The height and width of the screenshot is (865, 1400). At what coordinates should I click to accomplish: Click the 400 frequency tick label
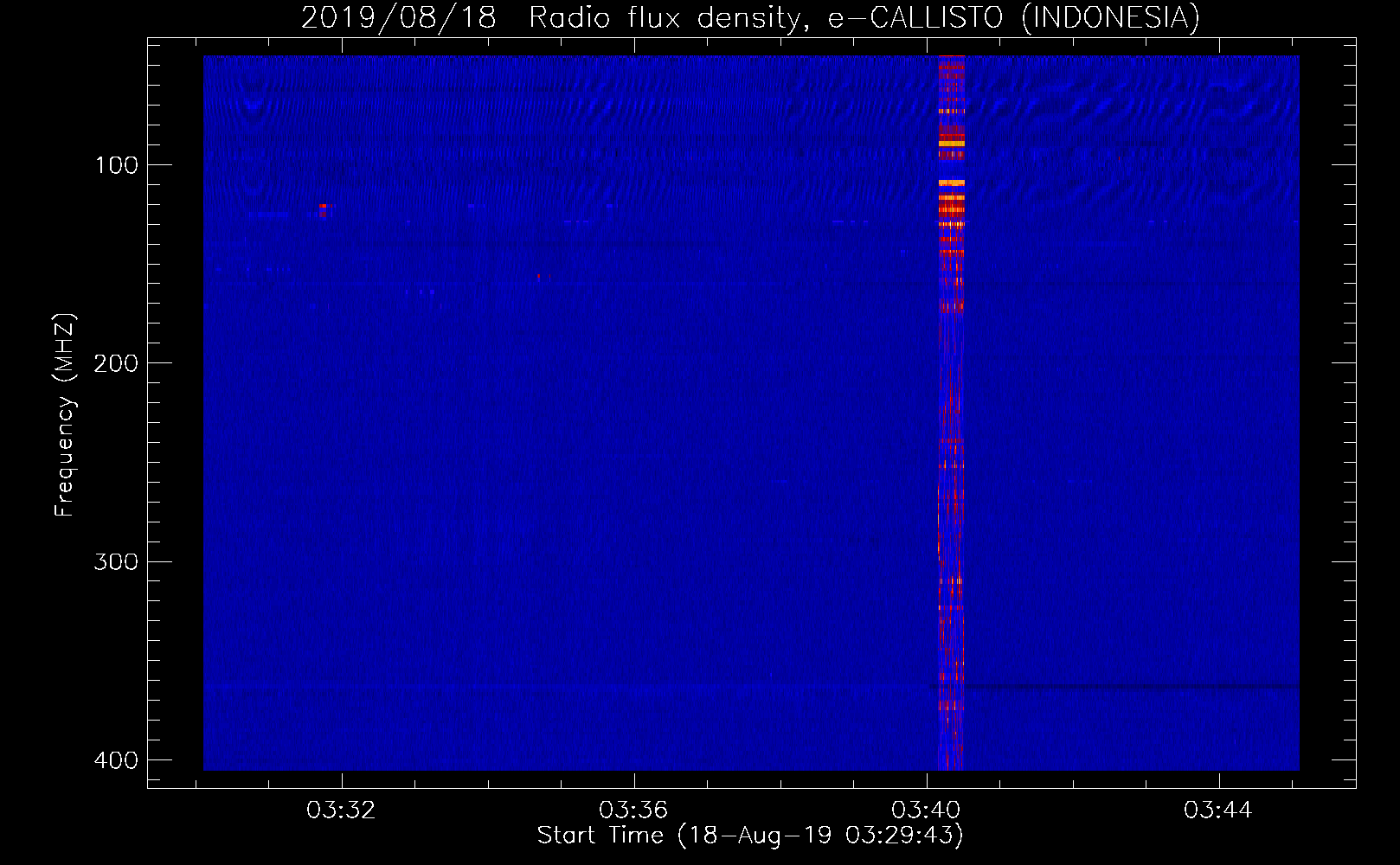pos(116,760)
